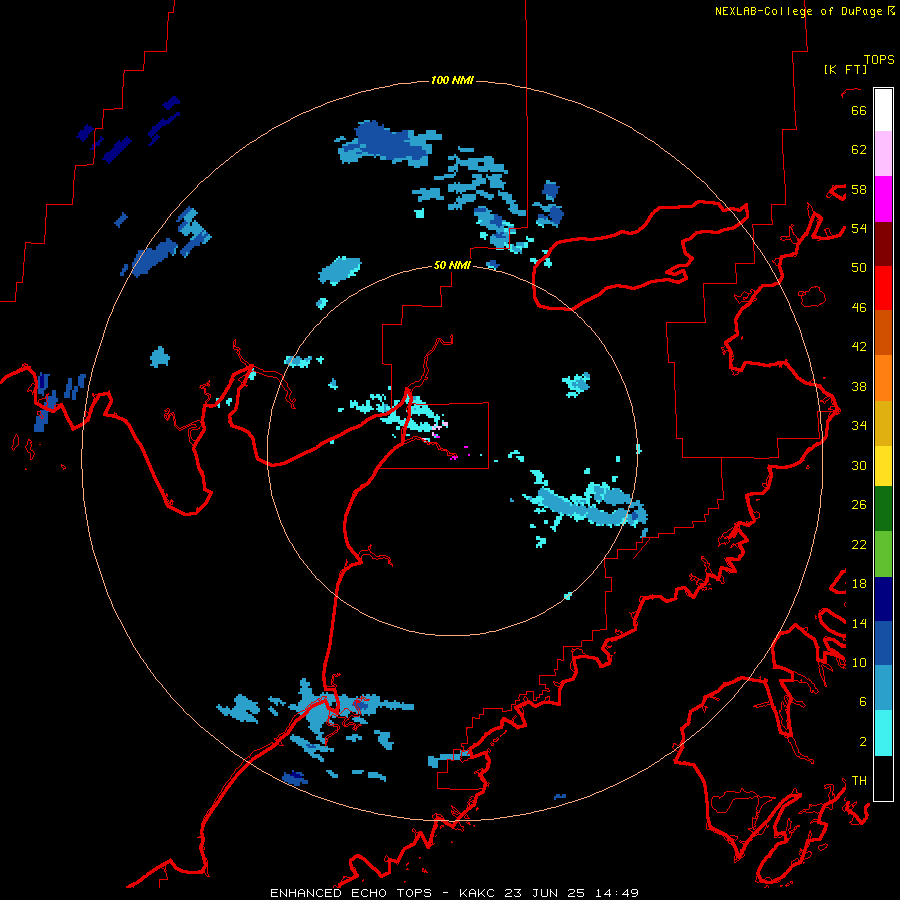
Task: Click the 2 value on the legend
Action: (863, 741)
